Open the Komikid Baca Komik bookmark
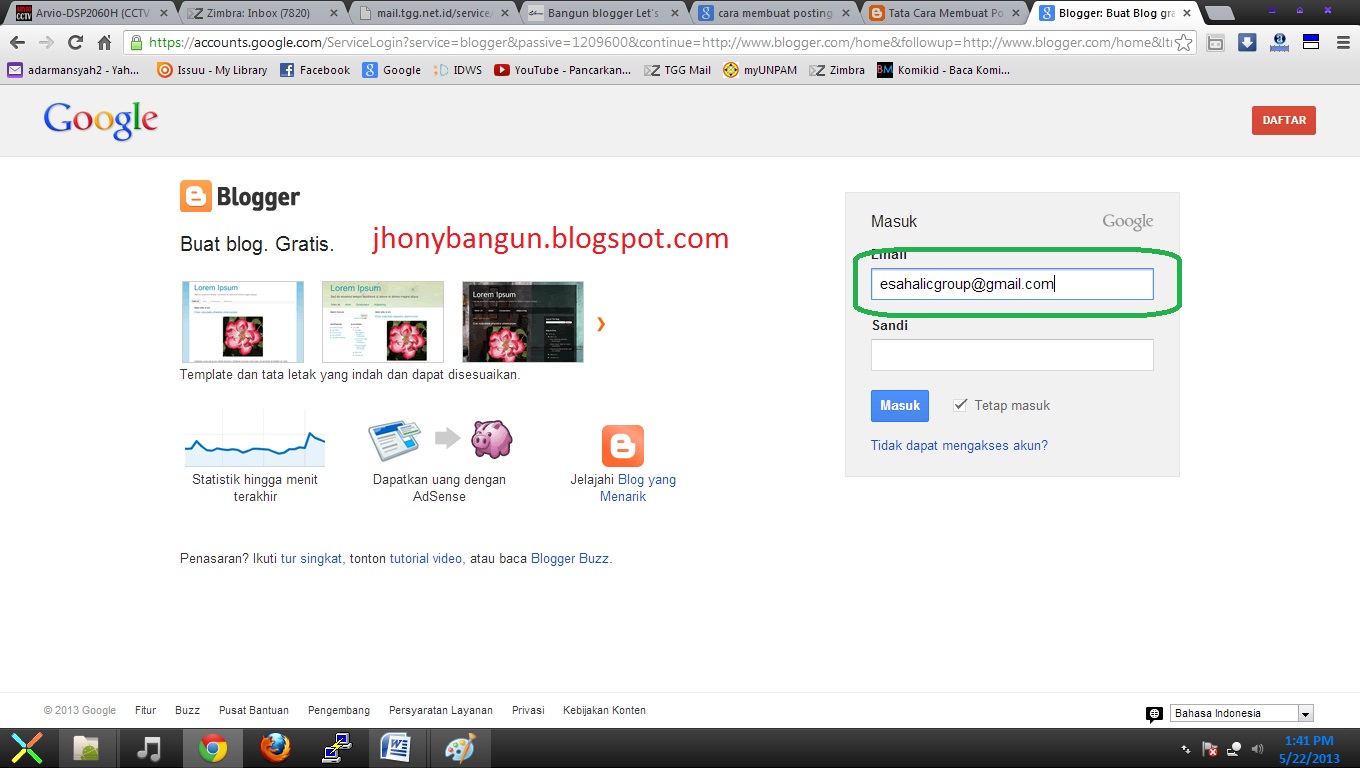This screenshot has width=1360, height=768. [x=943, y=70]
